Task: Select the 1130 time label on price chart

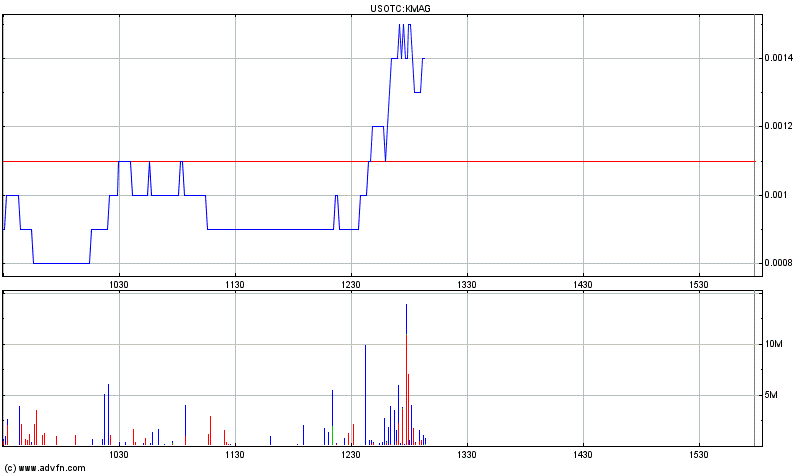Action: (x=235, y=285)
